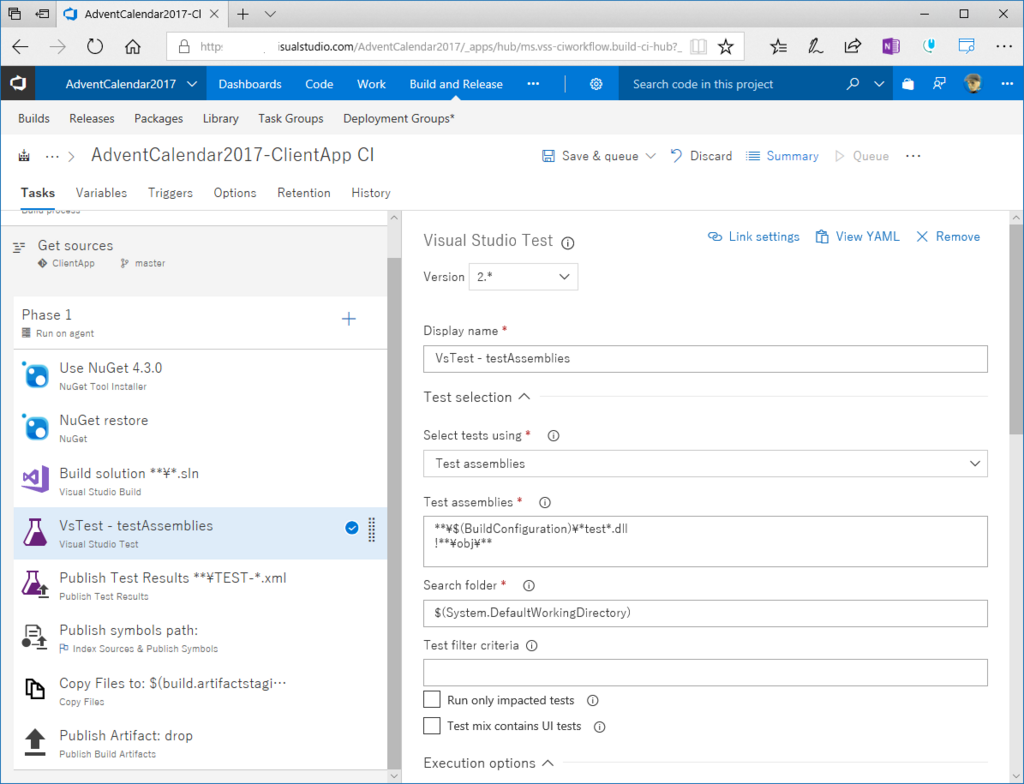The image size is (1024, 784).
Task: Click View YAML
Action: click(x=857, y=237)
